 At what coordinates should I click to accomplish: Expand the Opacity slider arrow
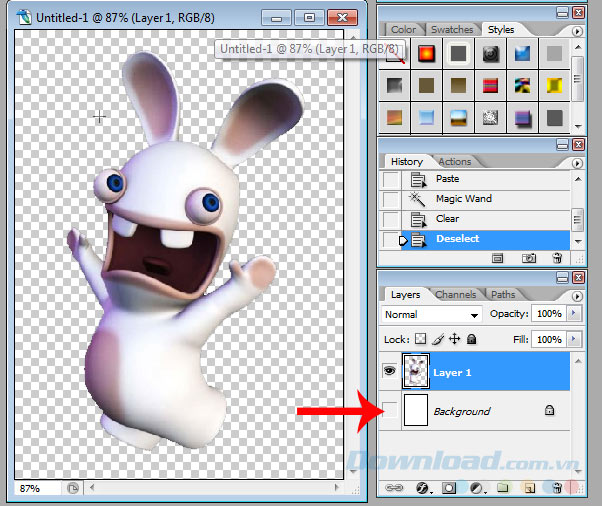[573, 314]
